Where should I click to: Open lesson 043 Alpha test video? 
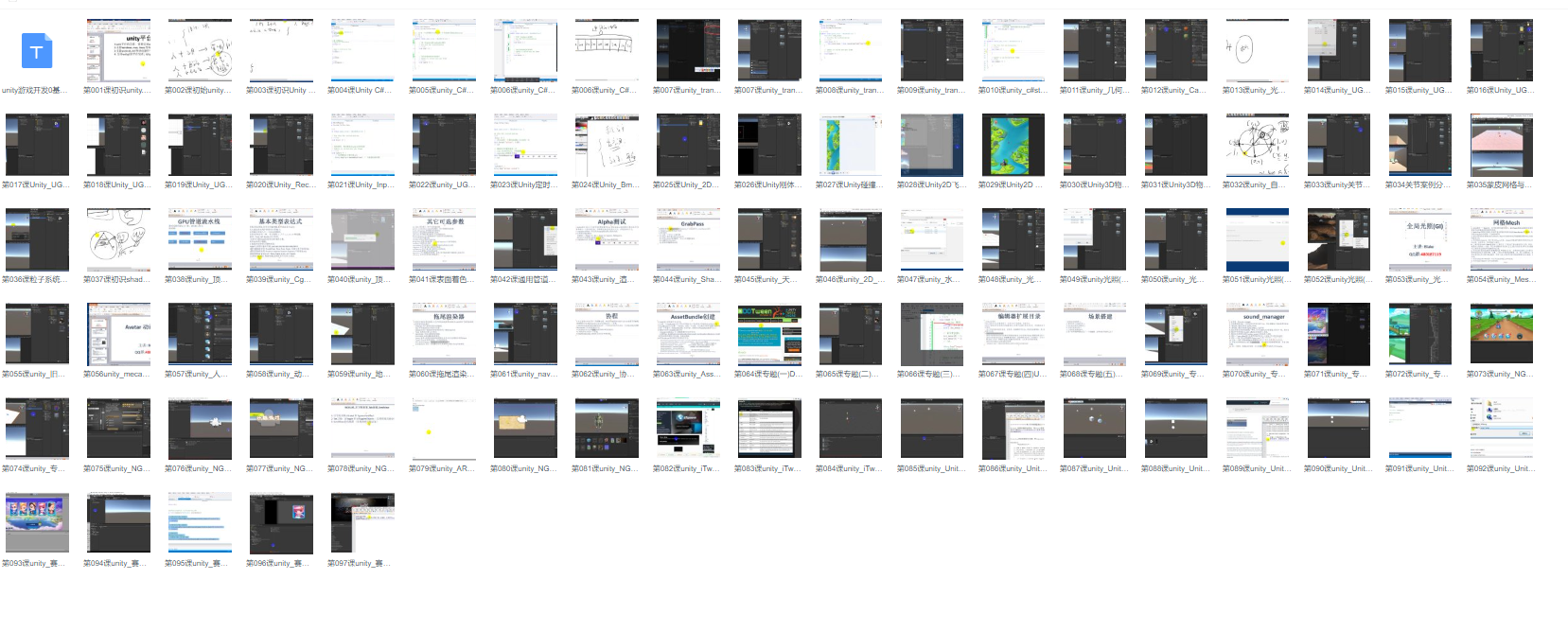[x=607, y=240]
